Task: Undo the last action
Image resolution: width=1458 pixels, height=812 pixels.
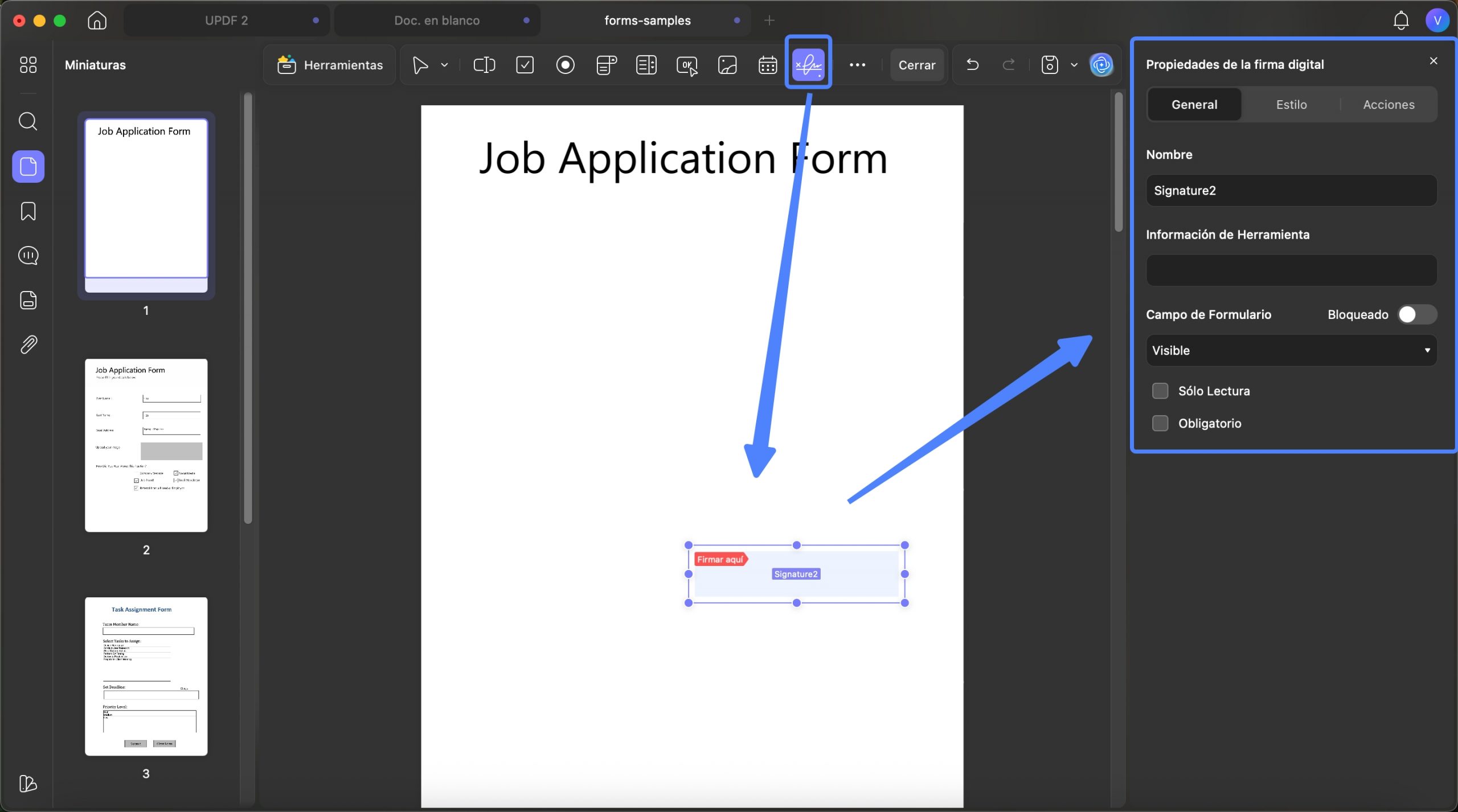Action: click(973, 65)
